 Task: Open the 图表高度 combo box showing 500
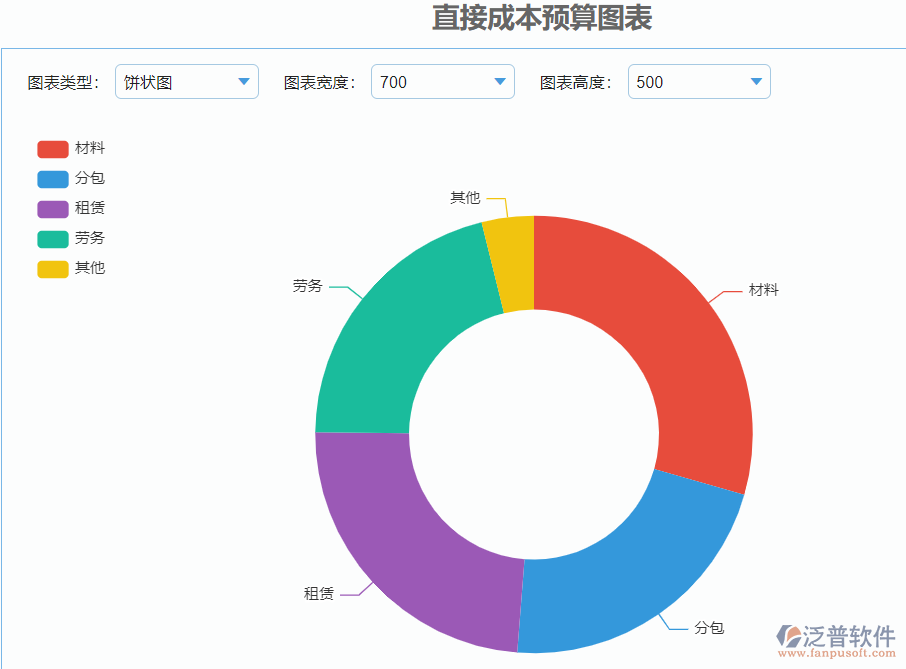[x=697, y=82]
